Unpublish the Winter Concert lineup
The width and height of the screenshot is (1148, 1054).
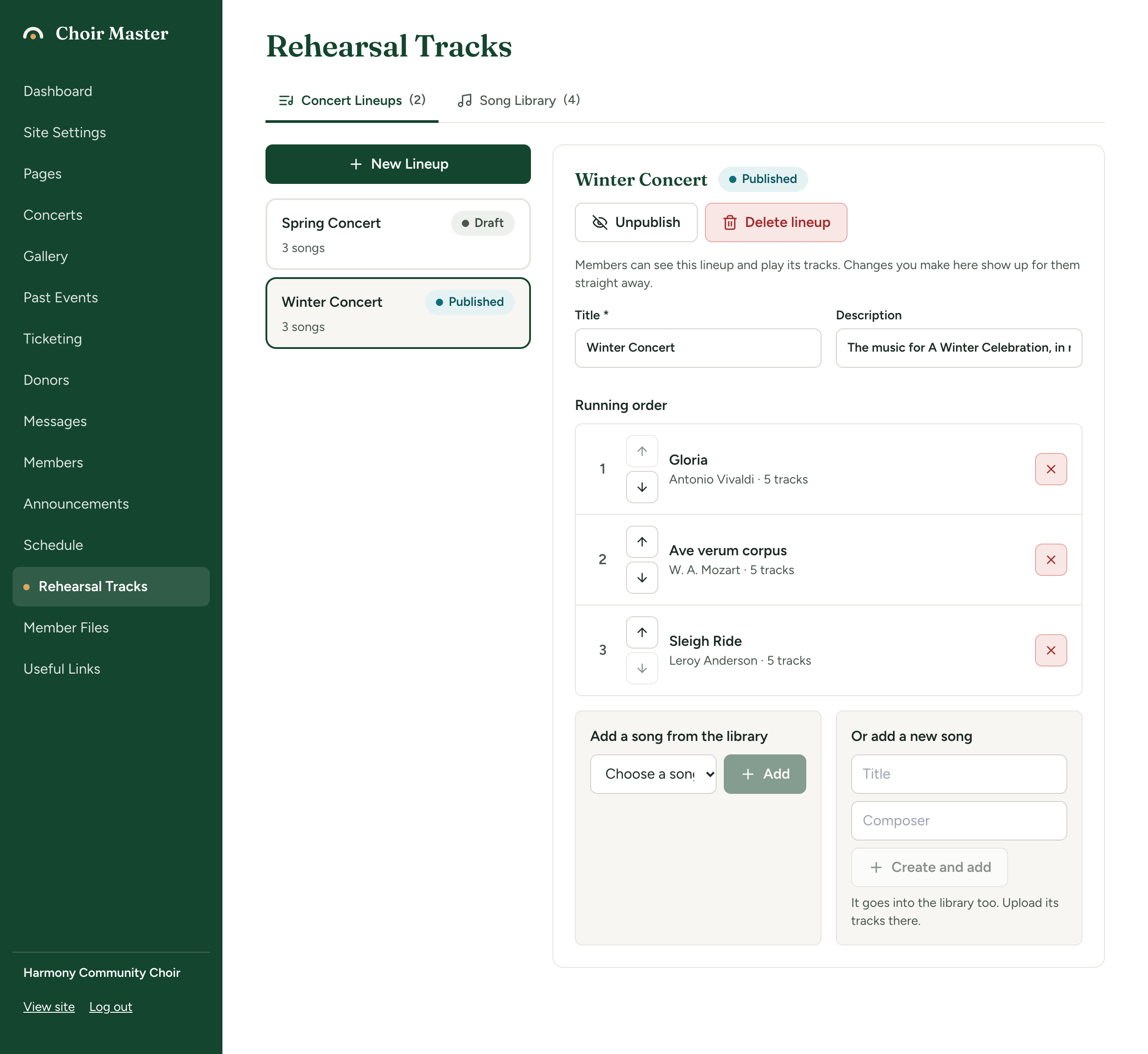[636, 222]
